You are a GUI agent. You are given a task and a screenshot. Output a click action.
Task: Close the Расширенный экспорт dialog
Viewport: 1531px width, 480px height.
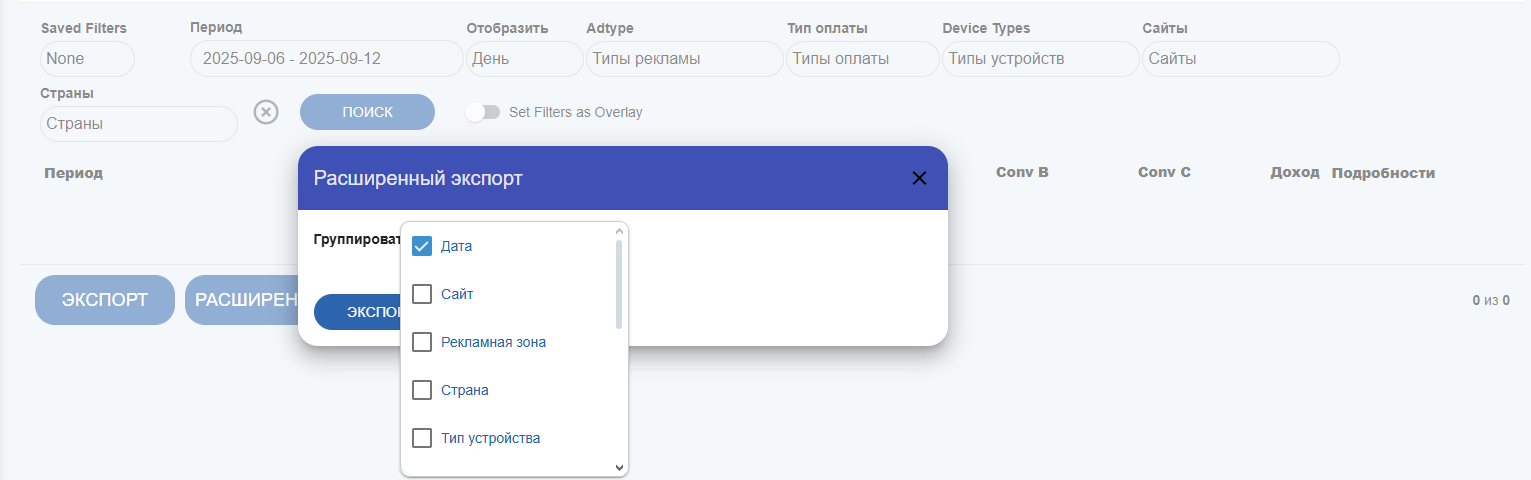919,178
